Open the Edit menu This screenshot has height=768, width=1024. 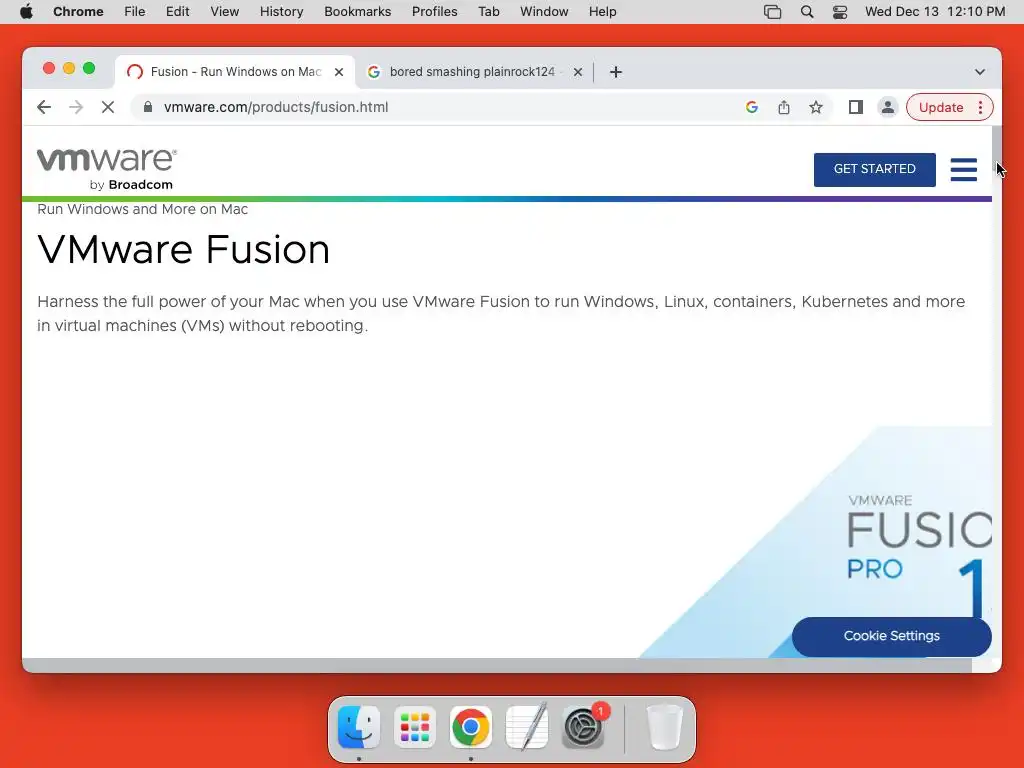click(177, 12)
